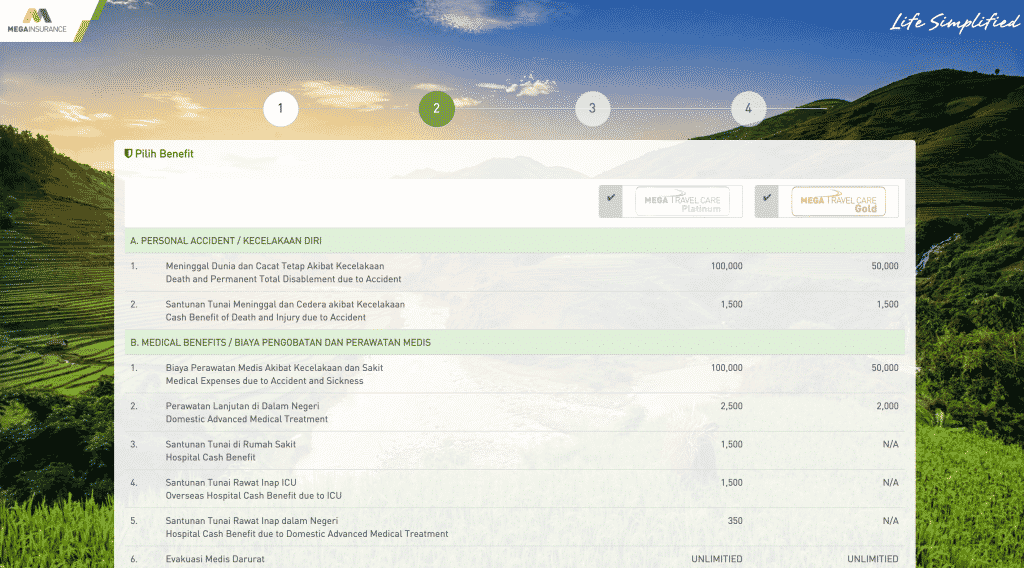This screenshot has height=568, width=1024.
Task: Select section header A. Personal Accident / Kecelakaan Diri
Action: (515, 240)
